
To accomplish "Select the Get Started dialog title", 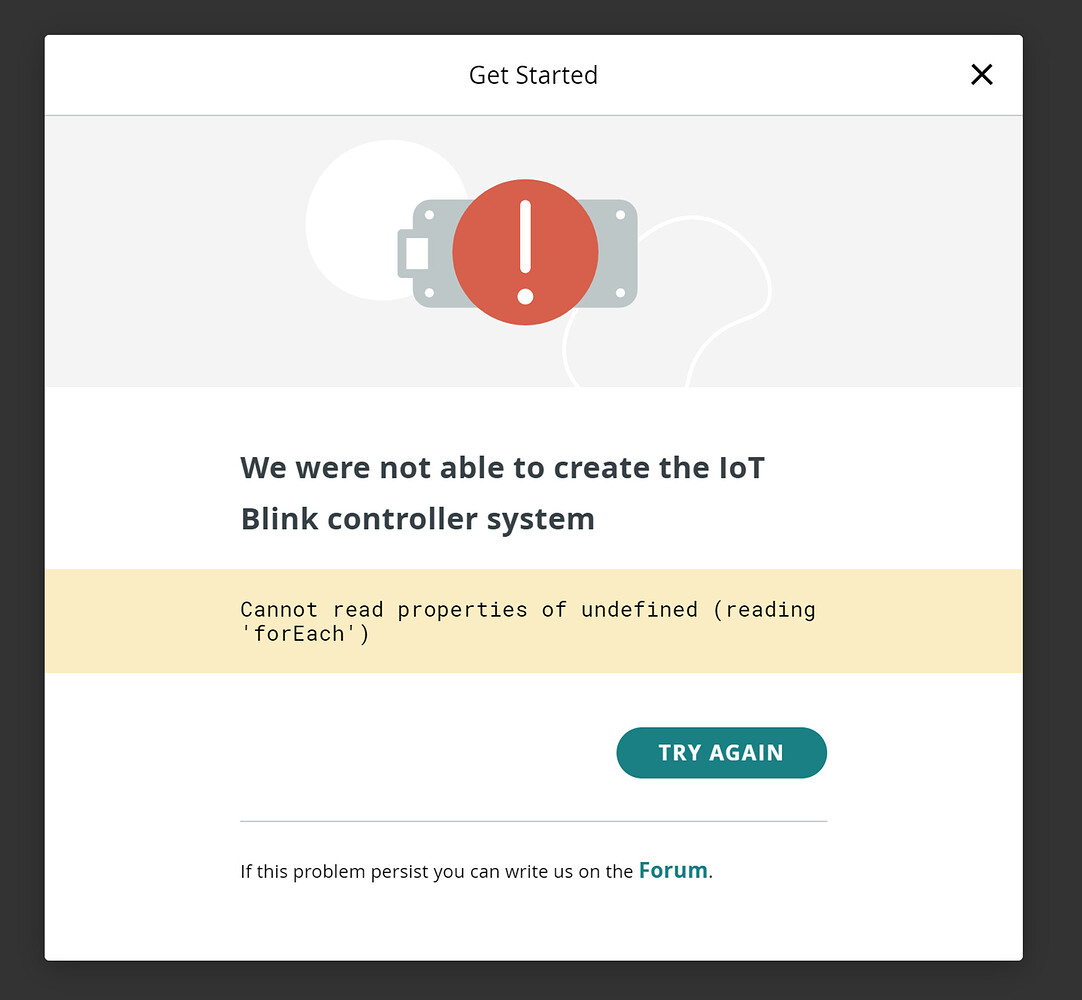I will 533,74.
